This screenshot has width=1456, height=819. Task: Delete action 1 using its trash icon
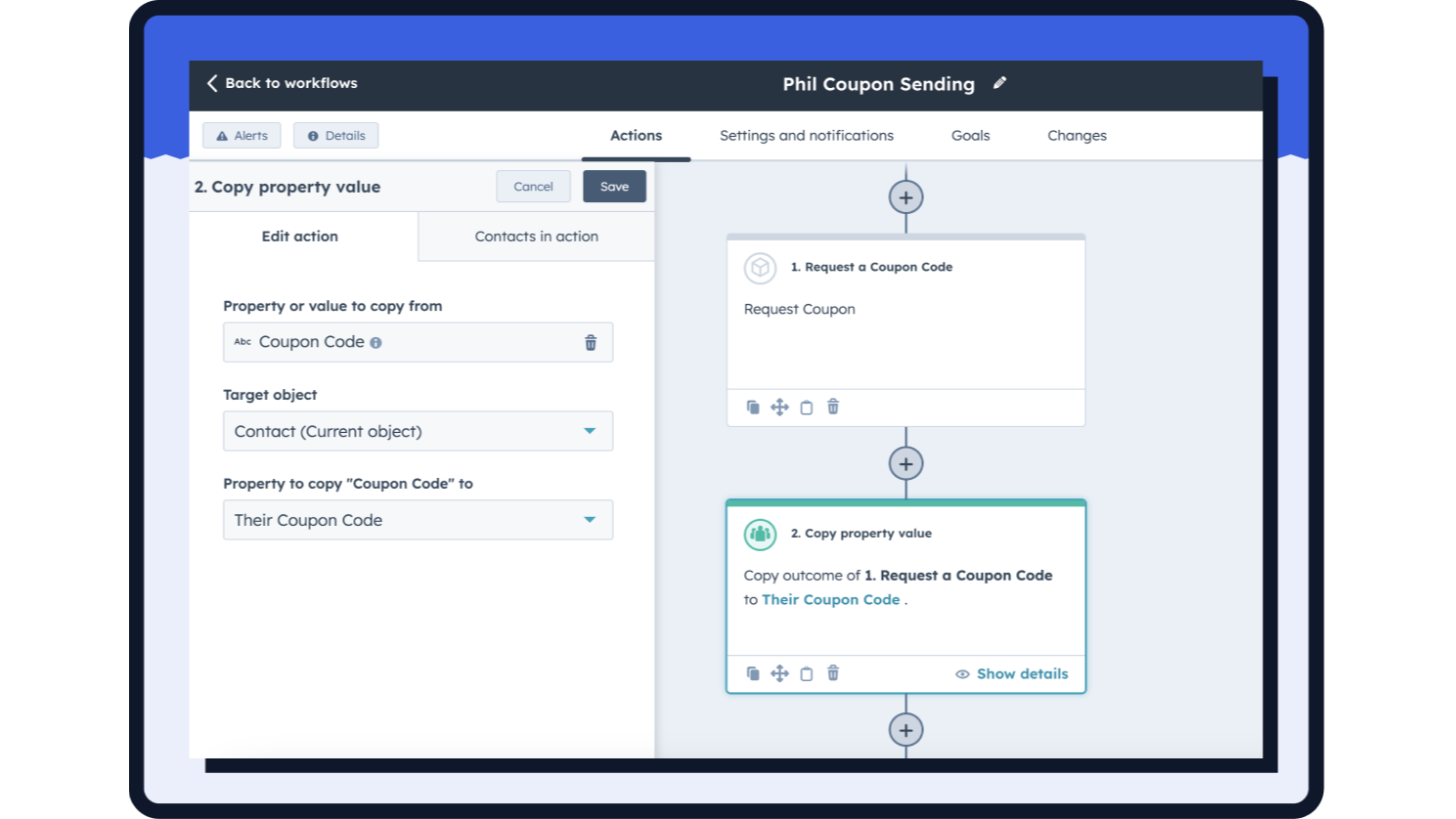[832, 407]
